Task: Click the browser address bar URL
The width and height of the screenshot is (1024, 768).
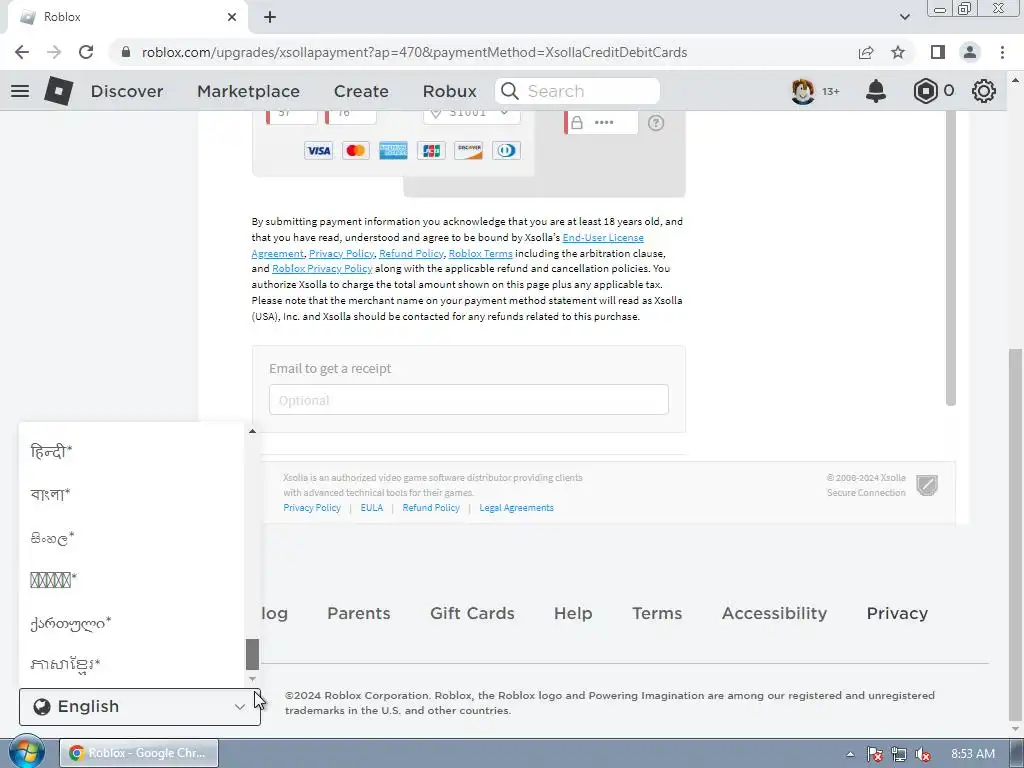Action: click(414, 52)
